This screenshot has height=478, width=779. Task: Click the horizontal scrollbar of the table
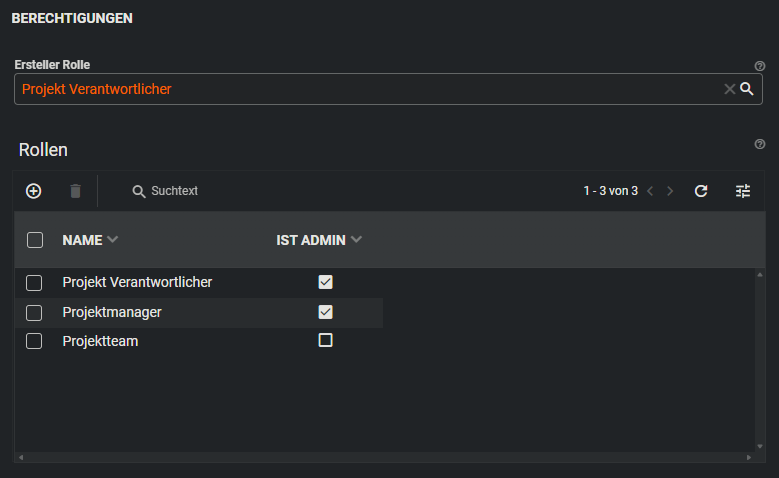click(x=384, y=457)
